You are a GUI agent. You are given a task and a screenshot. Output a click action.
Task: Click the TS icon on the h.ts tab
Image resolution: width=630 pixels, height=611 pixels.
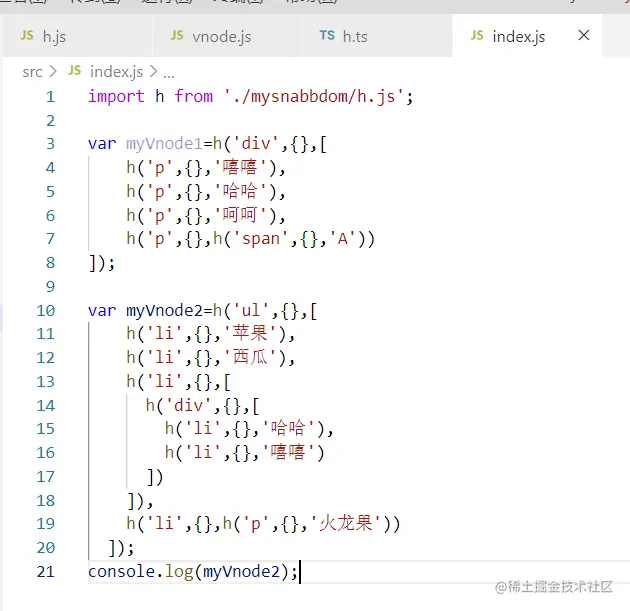click(327, 35)
